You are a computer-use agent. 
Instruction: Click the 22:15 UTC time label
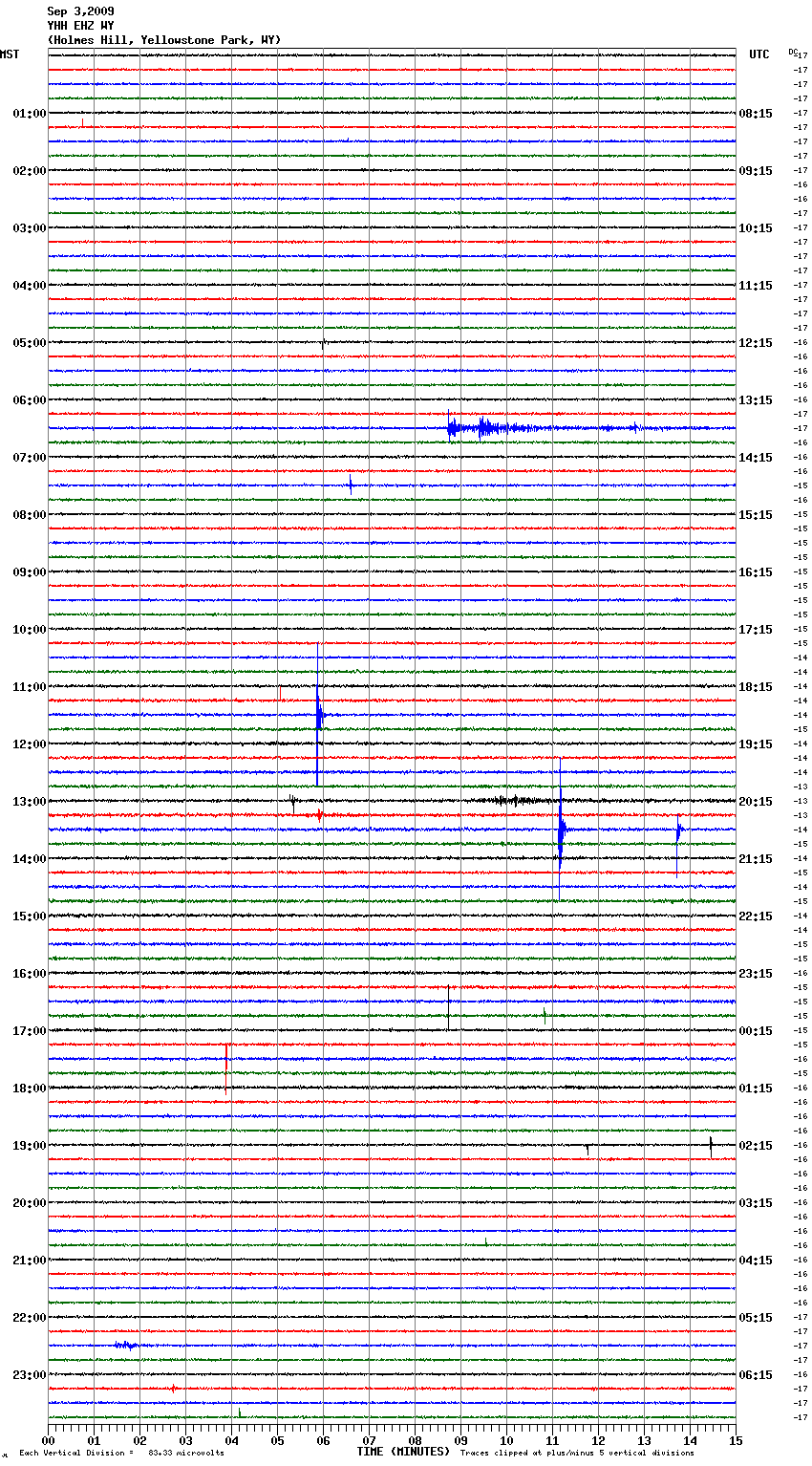[x=756, y=916]
